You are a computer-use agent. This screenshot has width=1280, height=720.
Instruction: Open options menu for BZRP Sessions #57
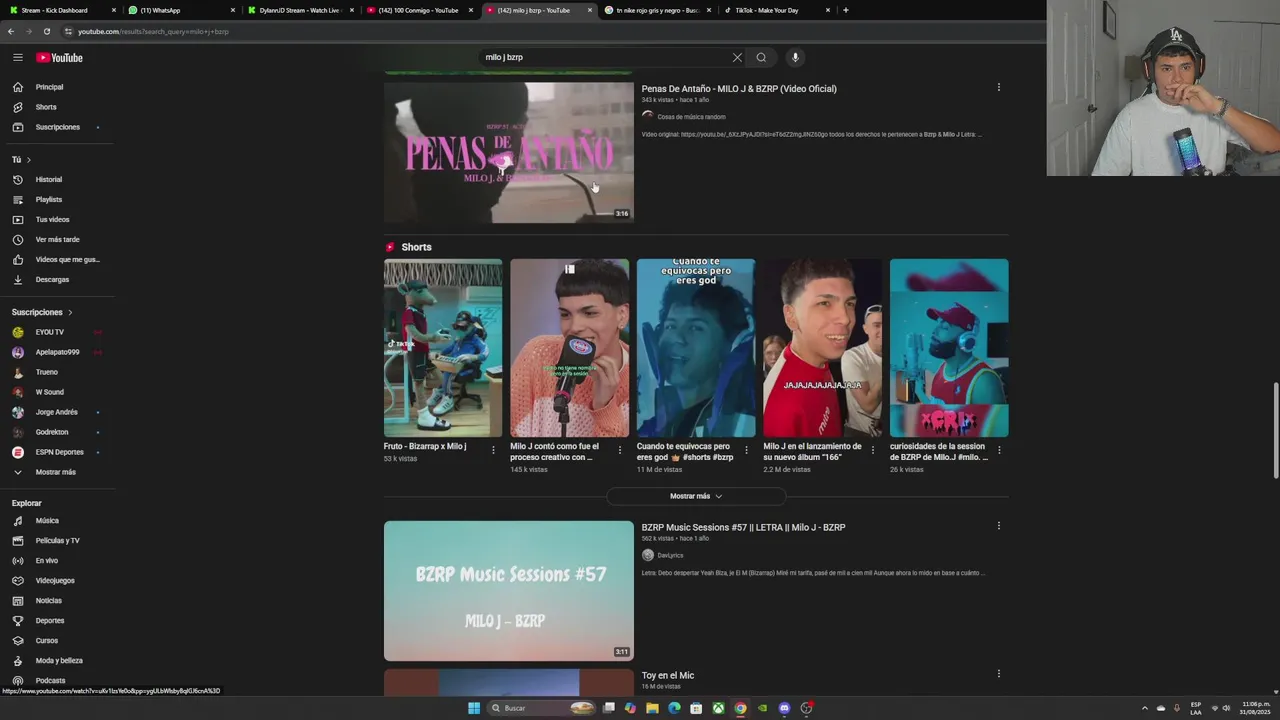coord(998,526)
